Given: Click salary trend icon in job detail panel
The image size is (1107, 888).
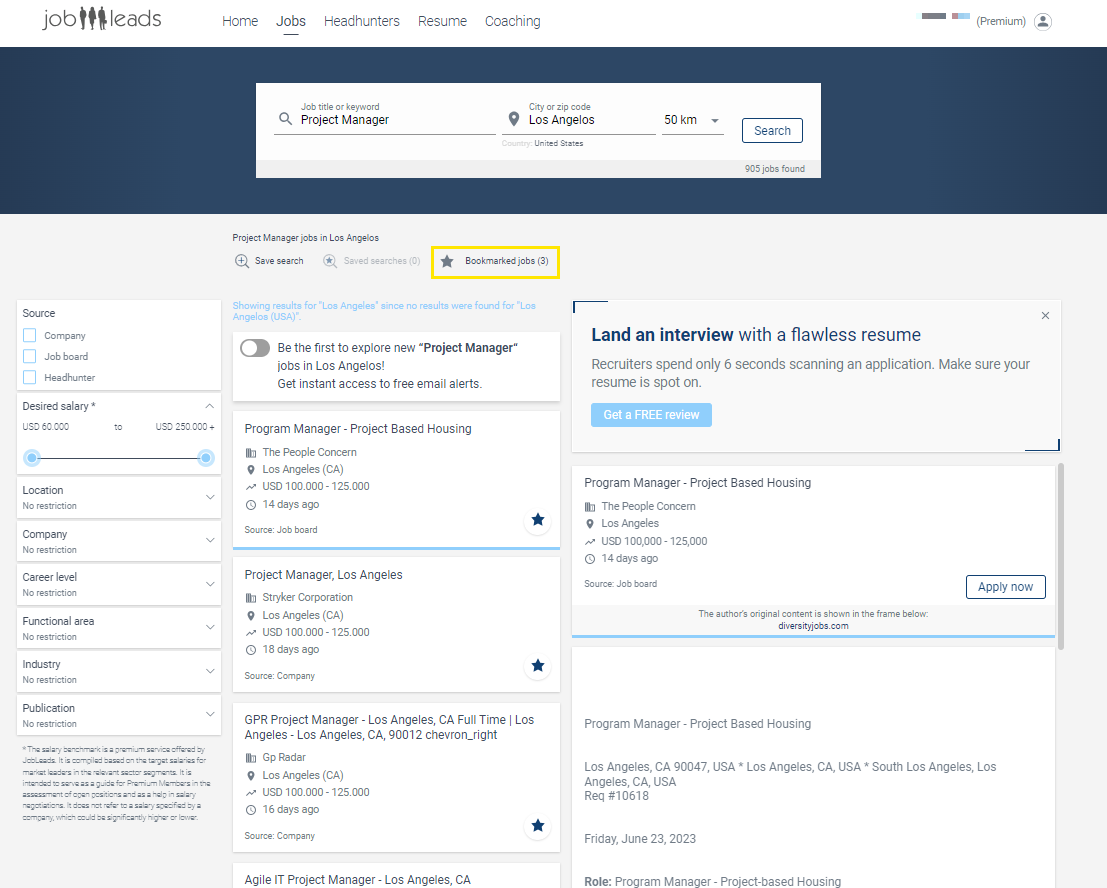Looking at the screenshot, I should pyautogui.click(x=590, y=541).
